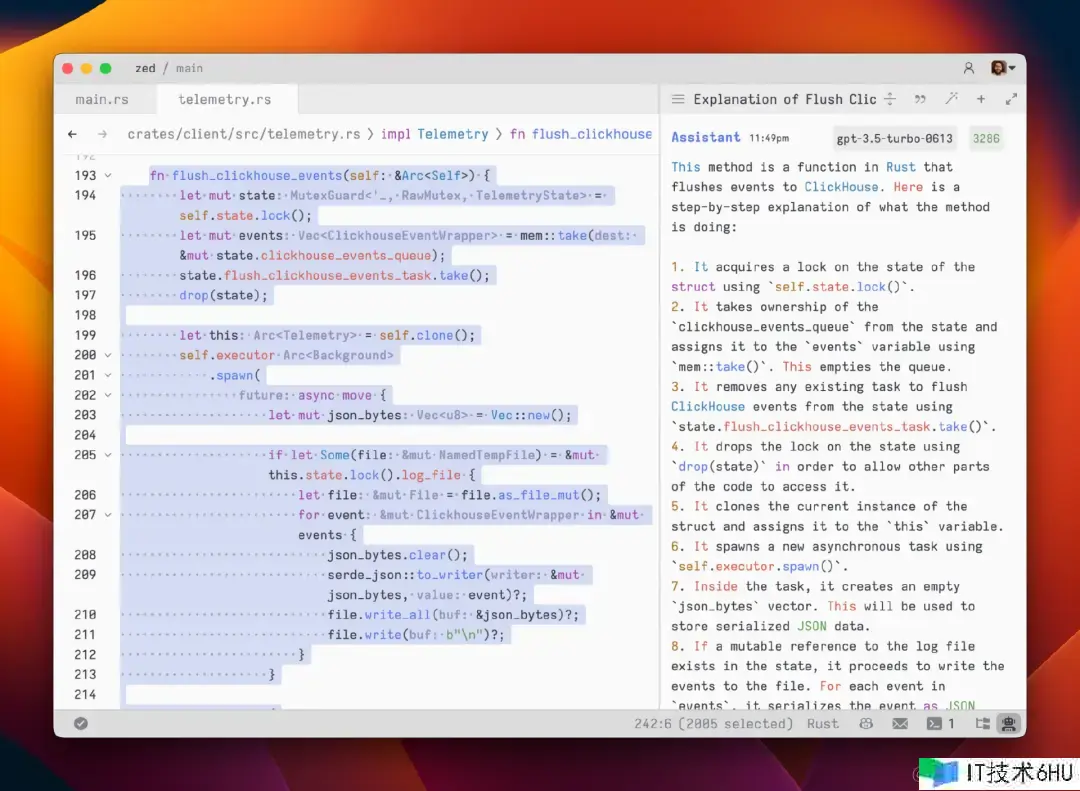Screen dimensions: 1080x791
Task: Click the yellow macOS minimize window button
Action: click(x=86, y=68)
